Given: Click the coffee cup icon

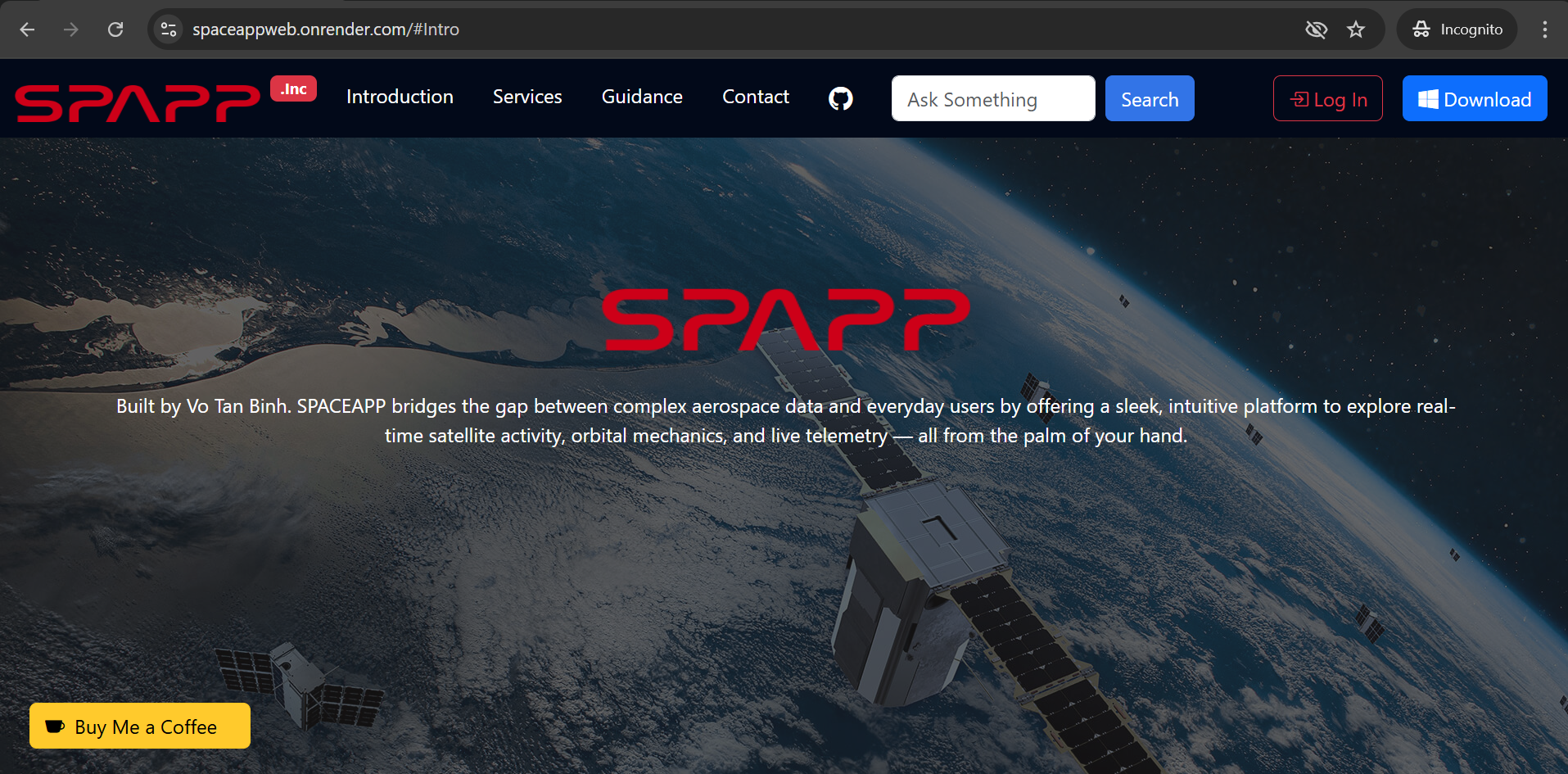Looking at the screenshot, I should click(54, 726).
